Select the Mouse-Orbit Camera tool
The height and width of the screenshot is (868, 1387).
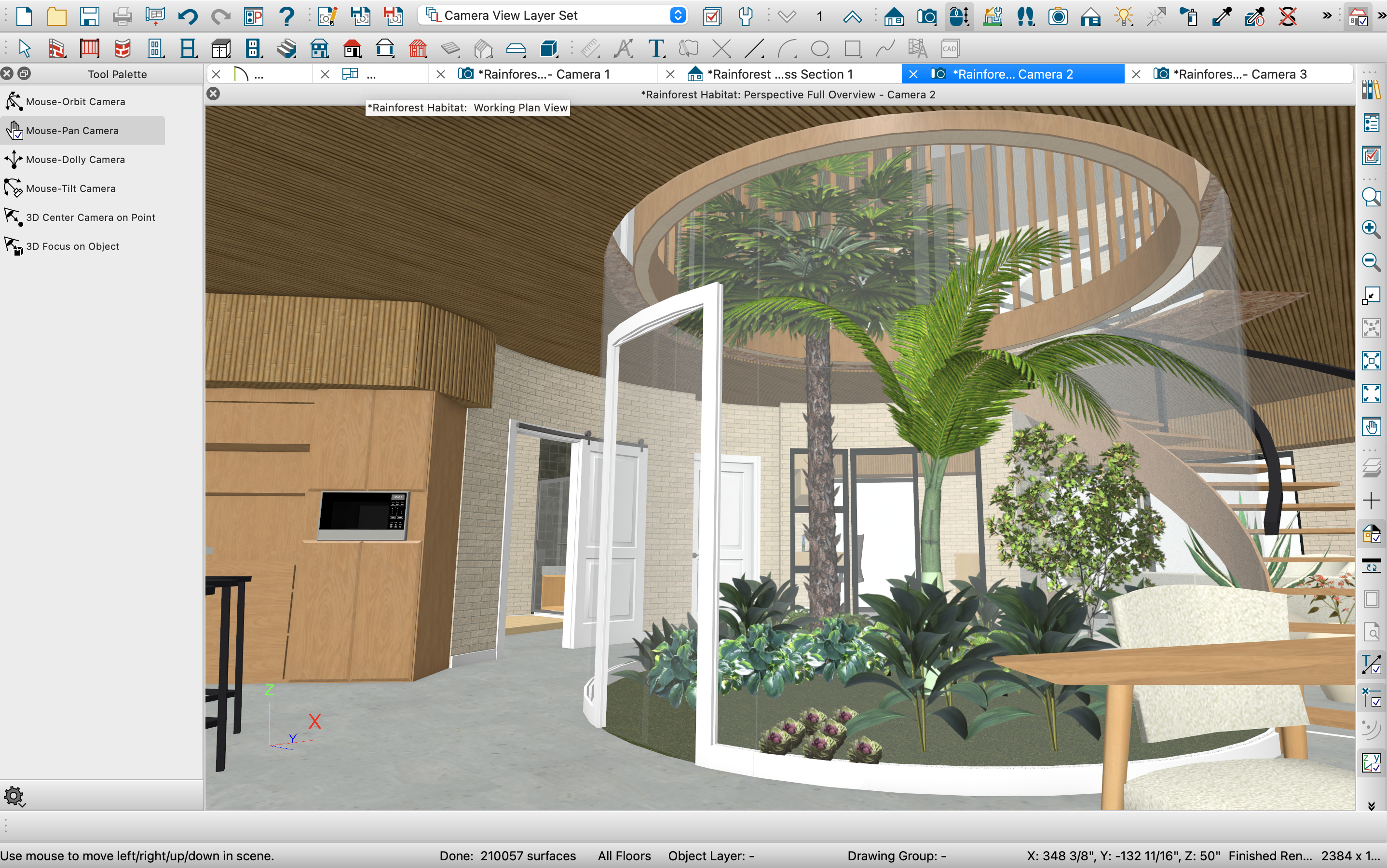point(75,101)
